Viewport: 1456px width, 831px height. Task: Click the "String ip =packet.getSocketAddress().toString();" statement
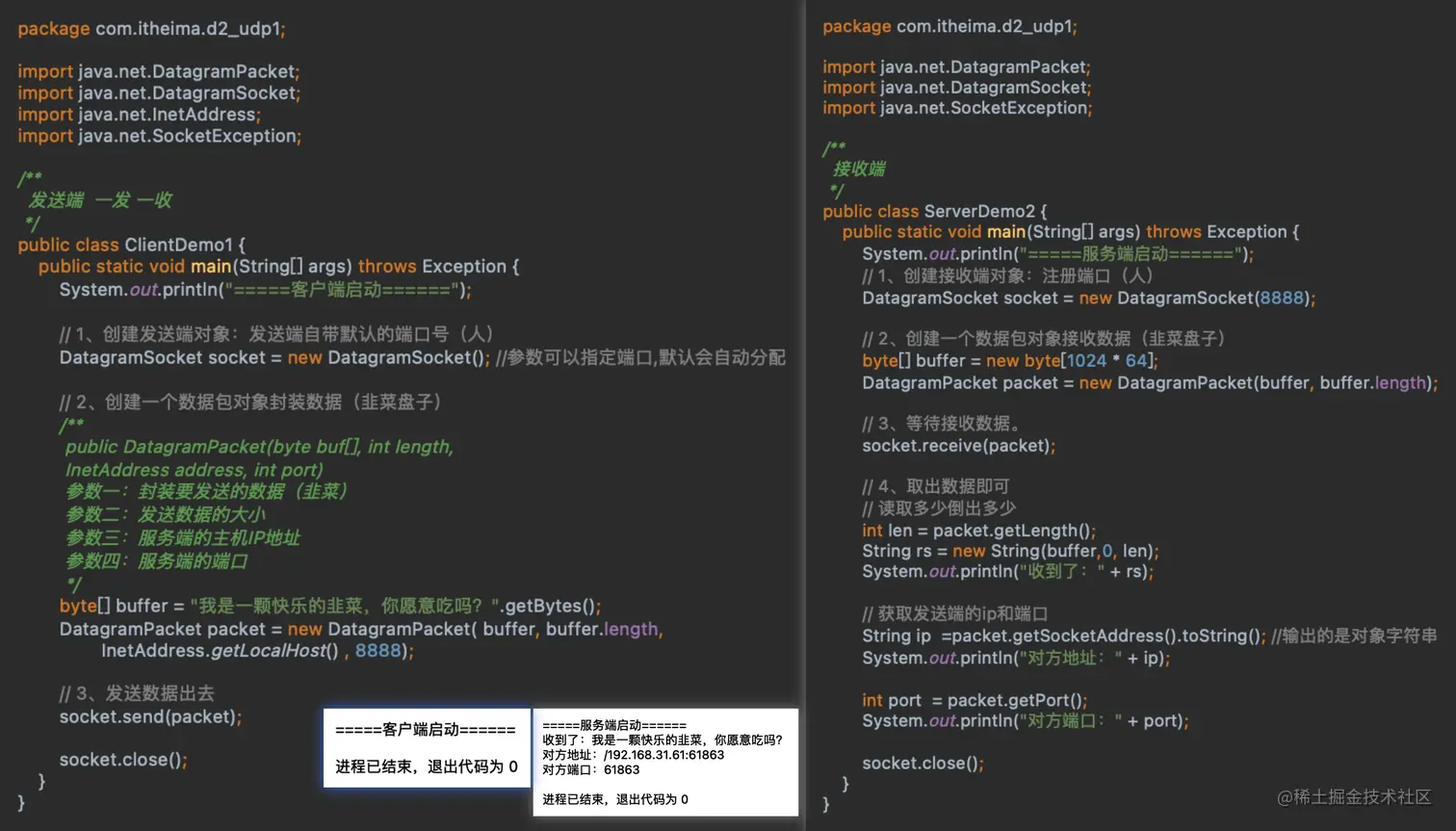(x=1064, y=636)
